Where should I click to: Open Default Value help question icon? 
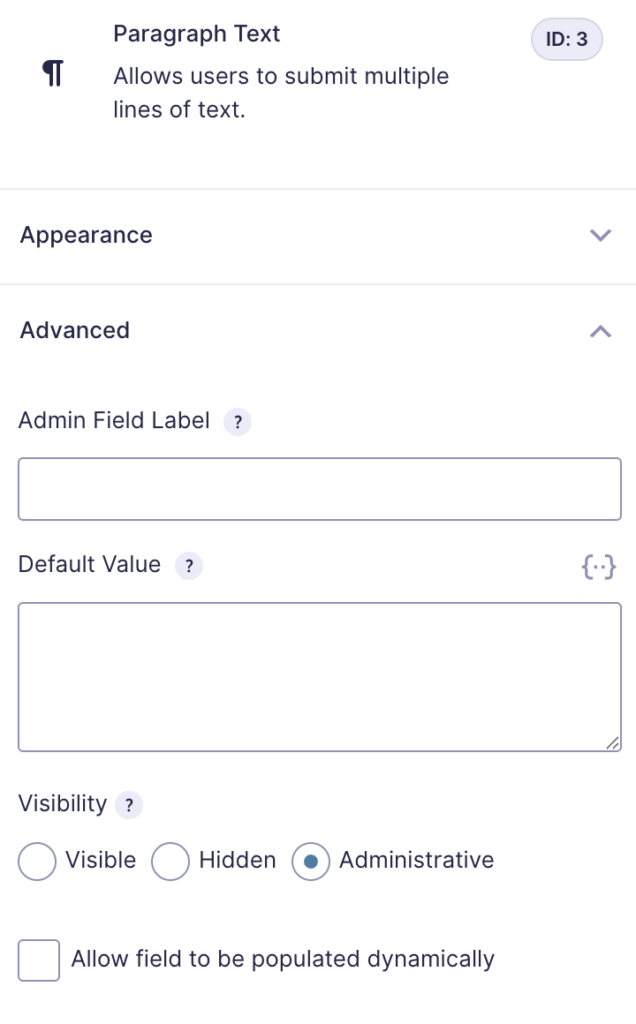click(x=189, y=566)
